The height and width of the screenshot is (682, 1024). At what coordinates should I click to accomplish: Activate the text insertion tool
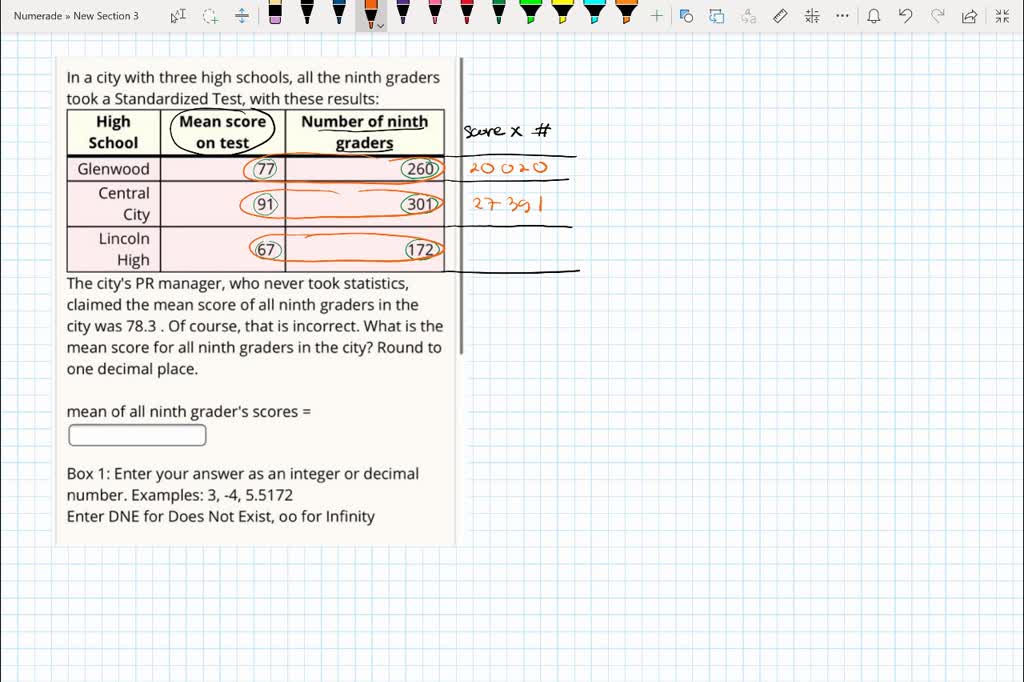pos(177,15)
